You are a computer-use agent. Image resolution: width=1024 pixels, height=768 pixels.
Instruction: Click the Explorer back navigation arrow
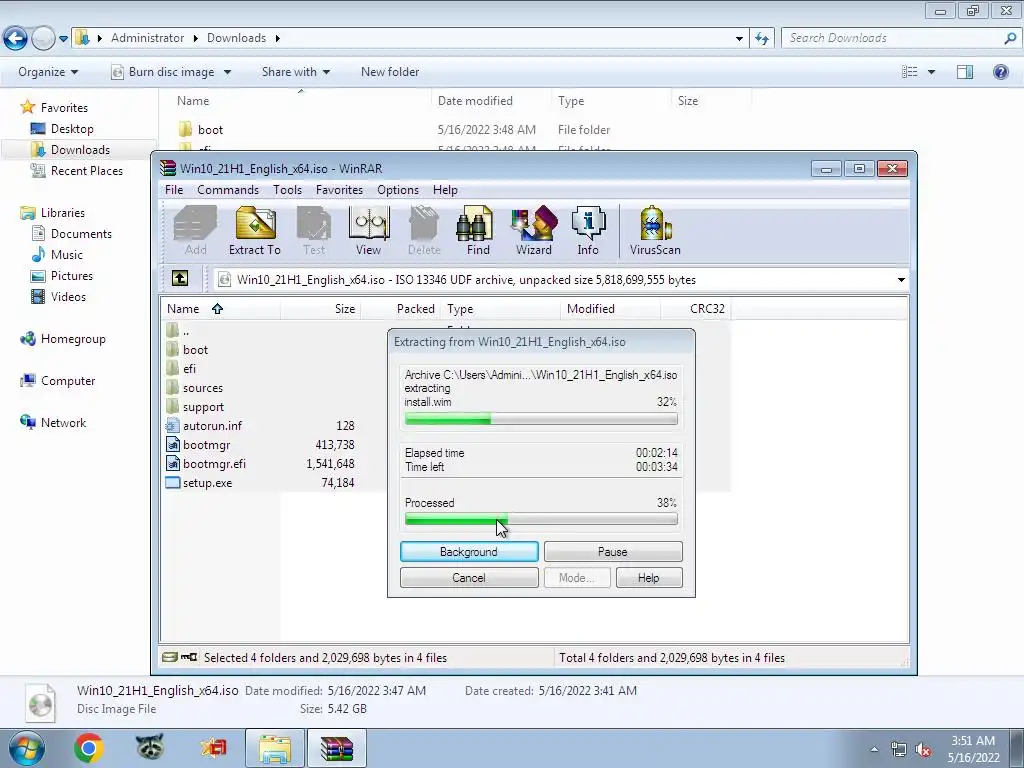tap(16, 39)
